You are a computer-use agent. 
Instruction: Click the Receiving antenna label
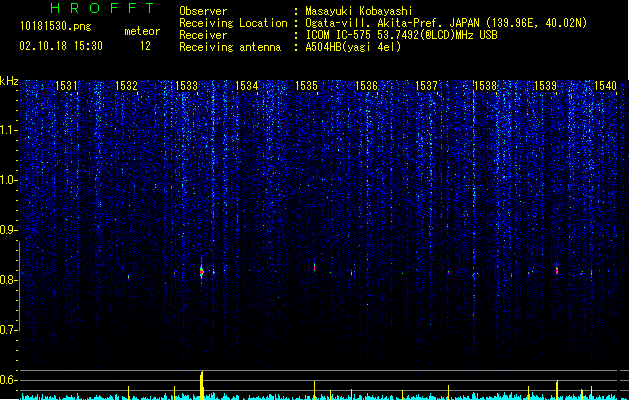click(x=230, y=47)
